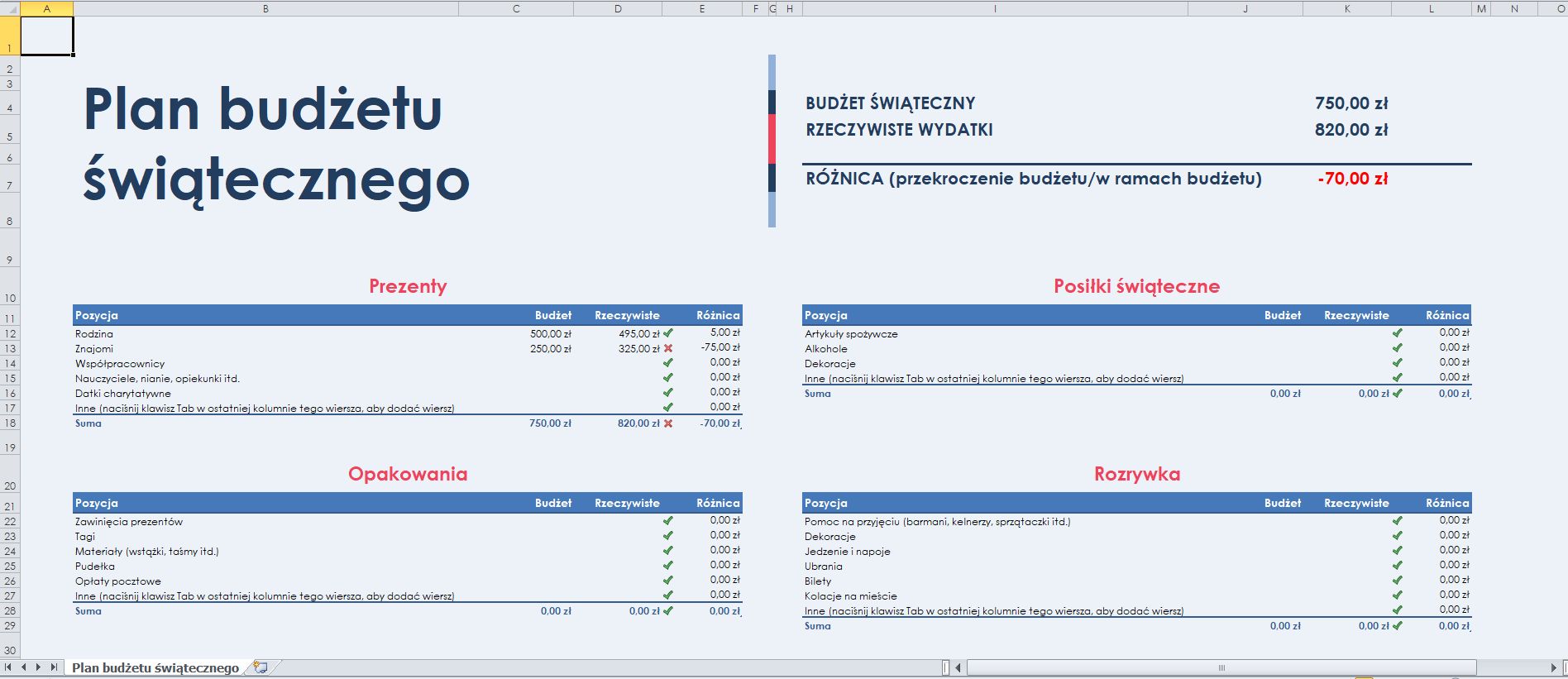Jump to the first sheet with navigation arrow
This screenshot has height=679, width=1568.
9,667
